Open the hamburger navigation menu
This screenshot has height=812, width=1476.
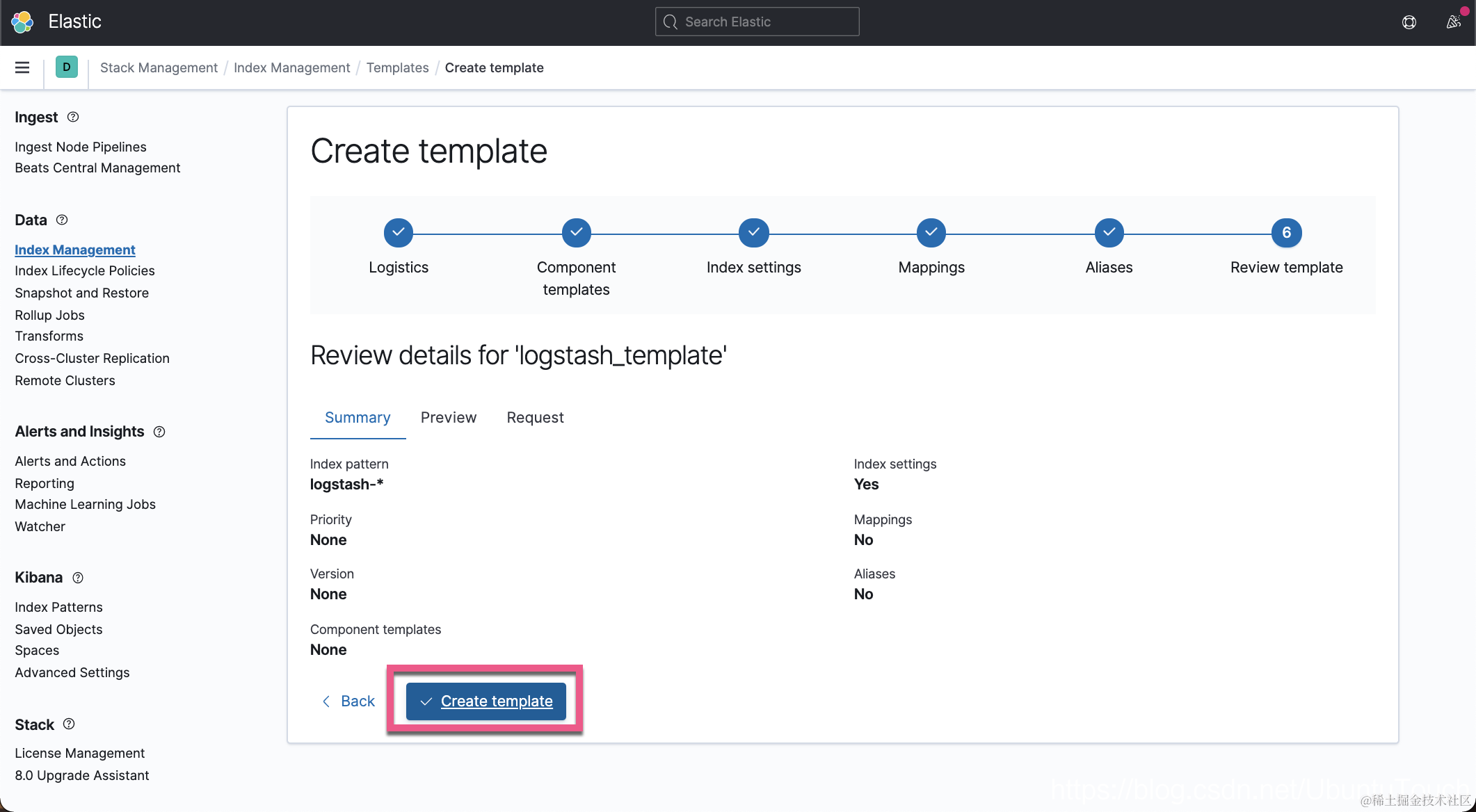click(22, 67)
